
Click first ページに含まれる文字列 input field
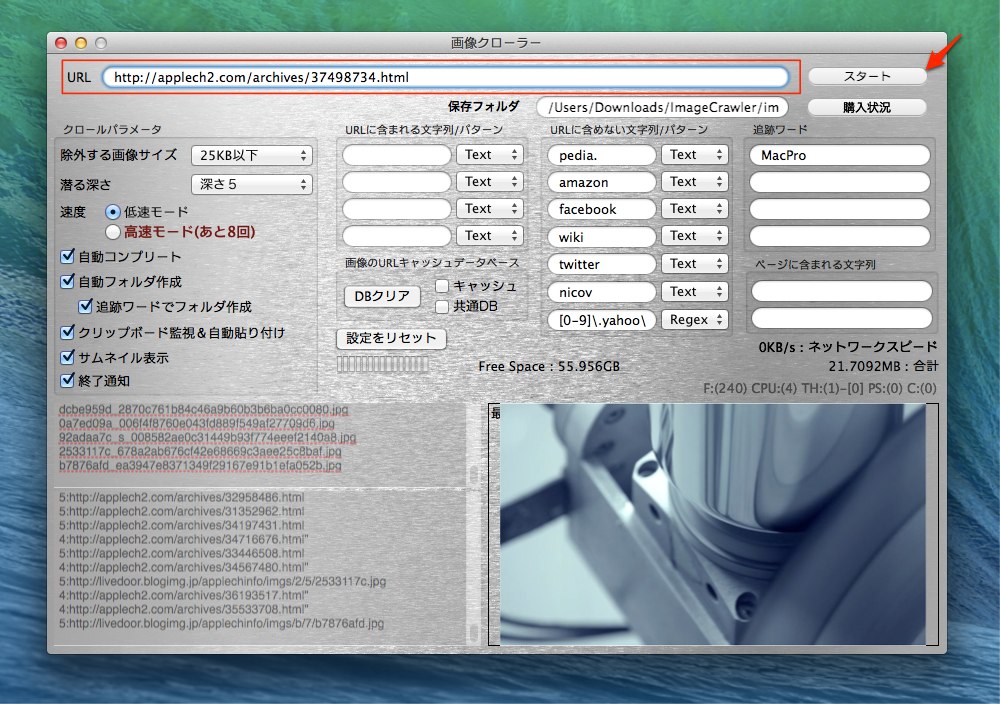point(841,291)
